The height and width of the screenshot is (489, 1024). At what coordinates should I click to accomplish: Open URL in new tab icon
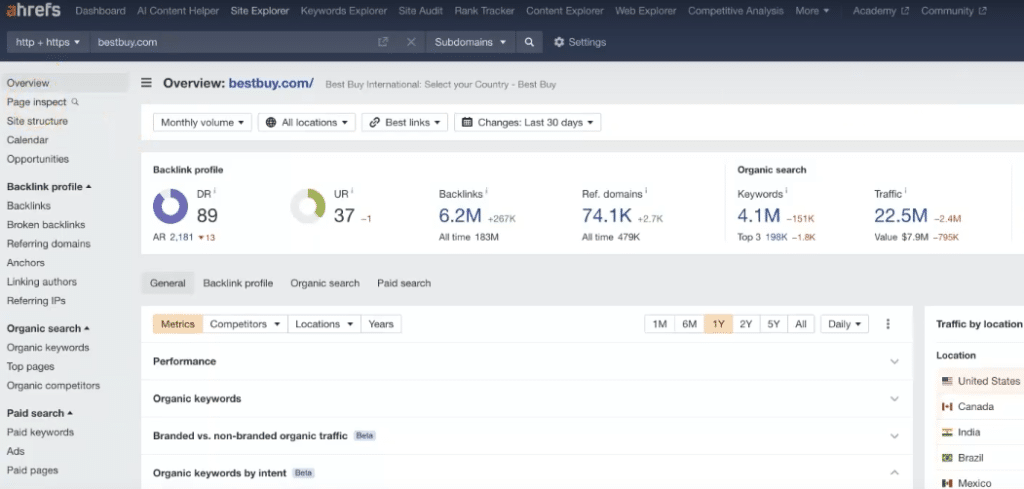coord(383,42)
